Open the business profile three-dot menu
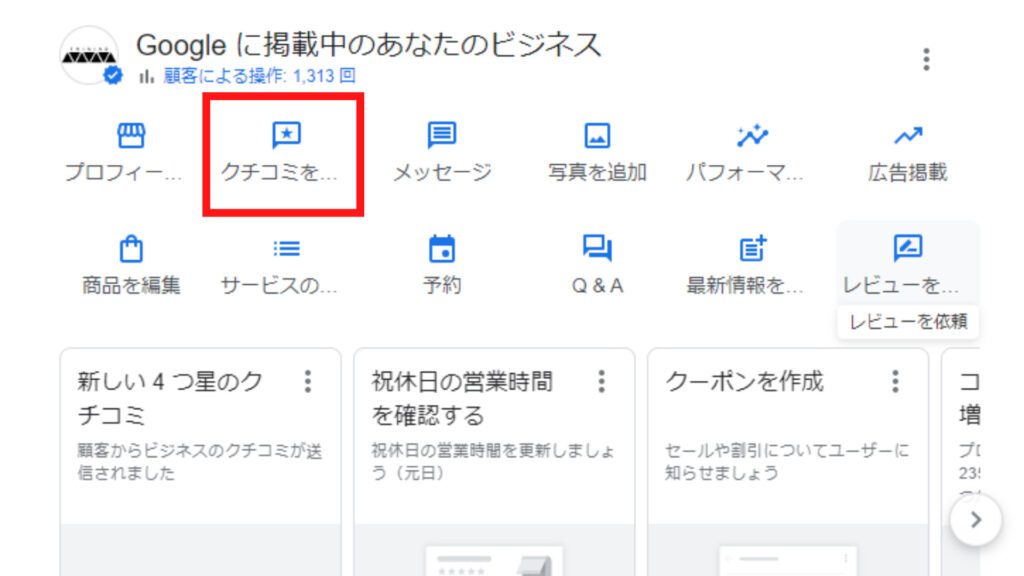The height and width of the screenshot is (576, 1024). pyautogui.click(x=926, y=59)
